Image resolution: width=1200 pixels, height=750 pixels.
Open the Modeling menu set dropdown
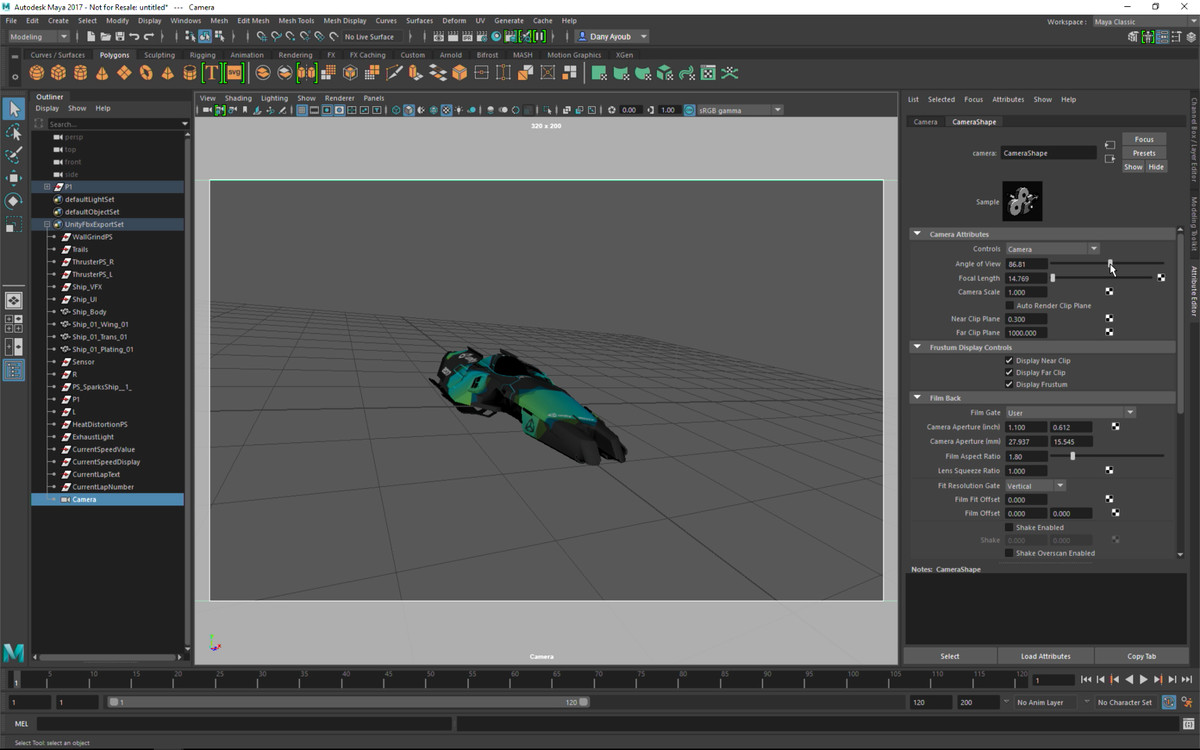pyautogui.click(x=38, y=37)
